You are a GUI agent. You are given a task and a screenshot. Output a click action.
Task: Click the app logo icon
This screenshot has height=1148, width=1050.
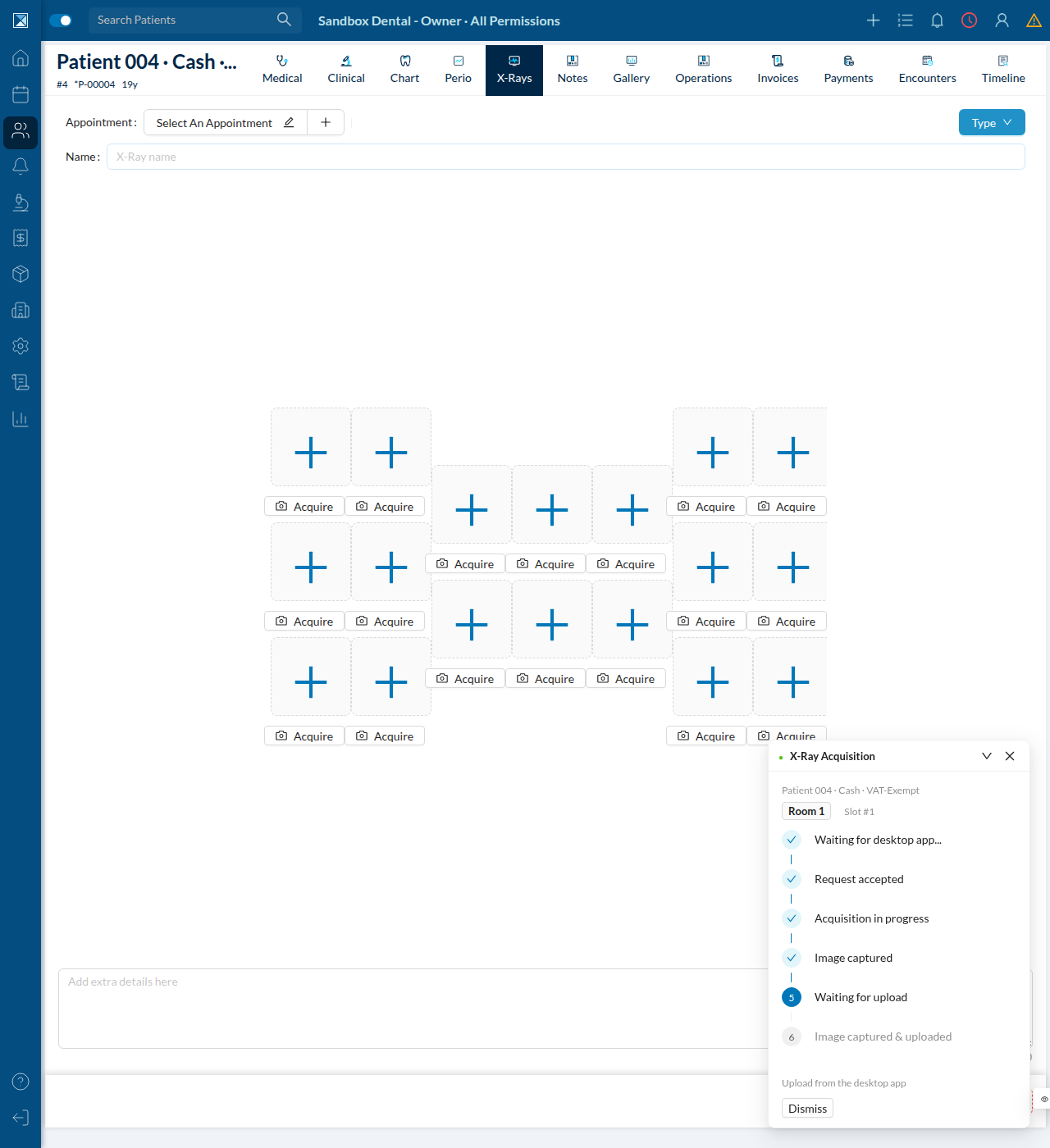point(21,20)
